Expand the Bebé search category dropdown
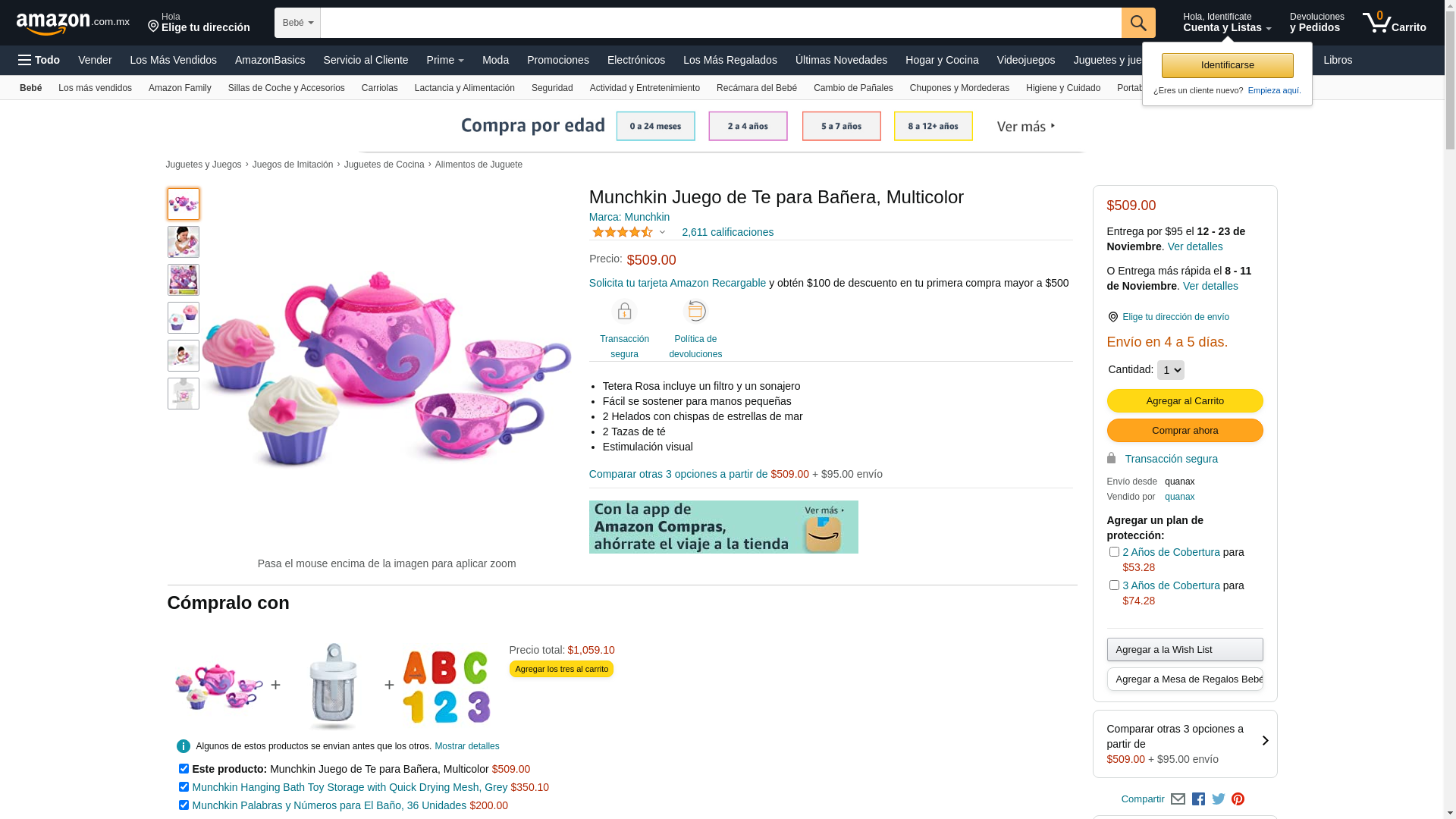Image resolution: width=1456 pixels, height=819 pixels. coord(297,23)
